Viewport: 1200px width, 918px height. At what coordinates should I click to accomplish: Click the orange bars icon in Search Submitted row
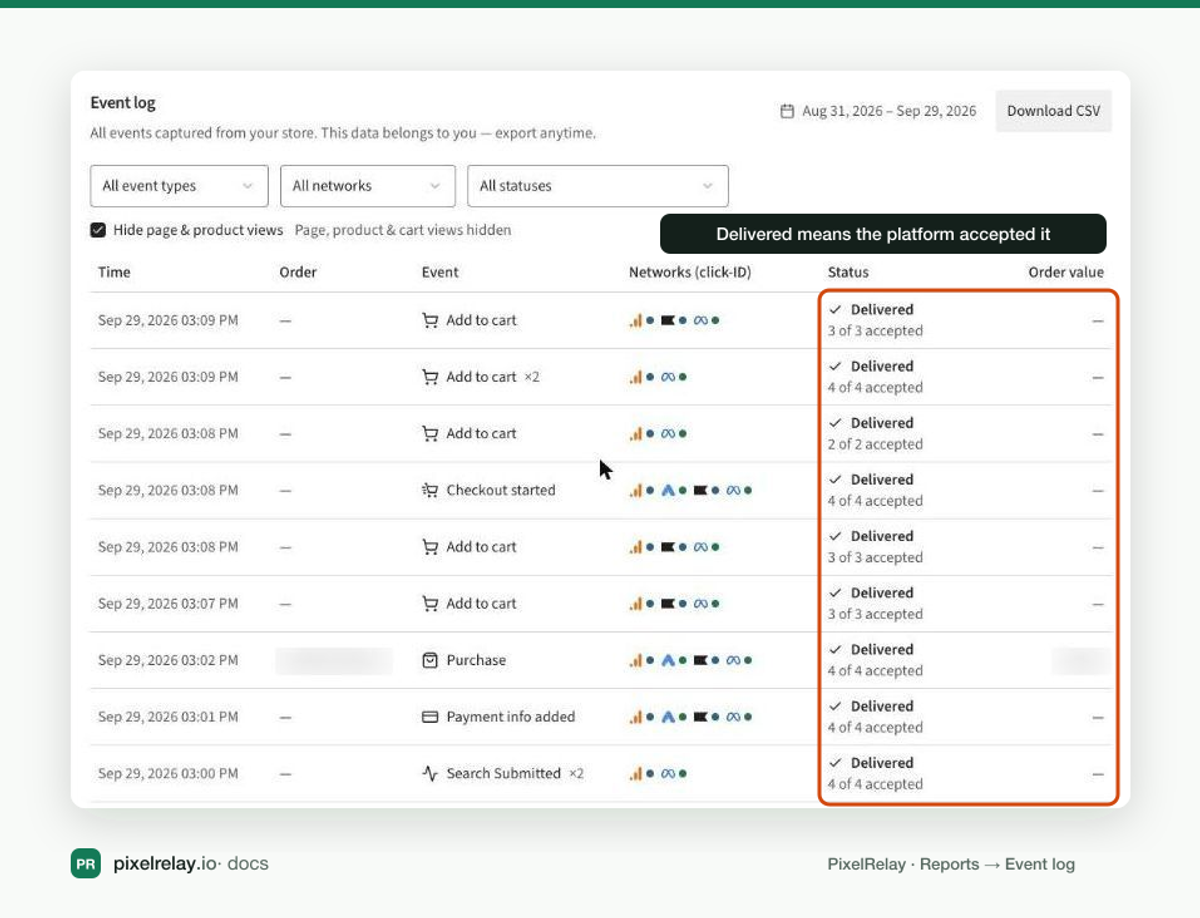[x=635, y=774]
